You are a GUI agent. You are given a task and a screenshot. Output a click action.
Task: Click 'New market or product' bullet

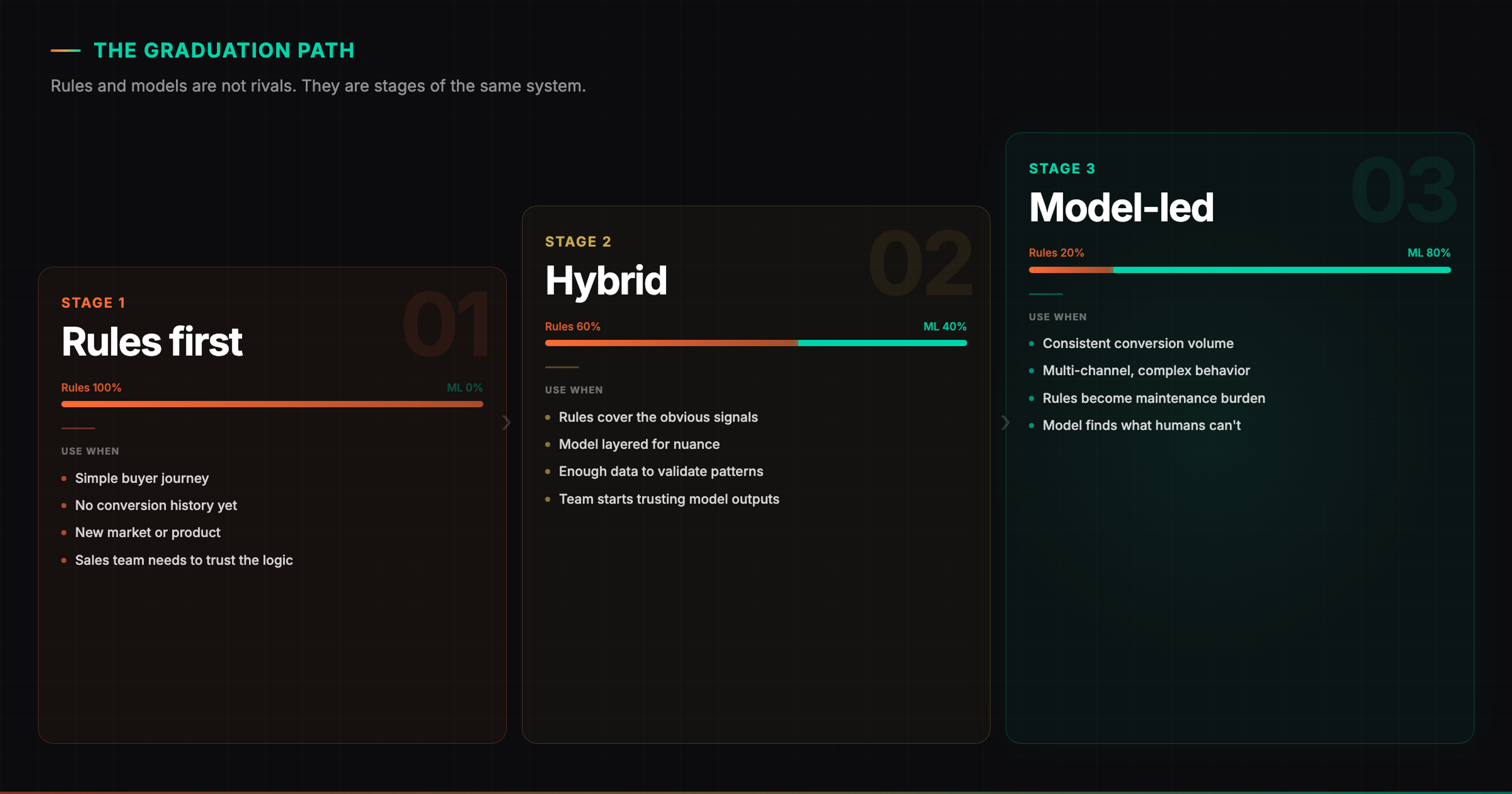[x=148, y=532]
